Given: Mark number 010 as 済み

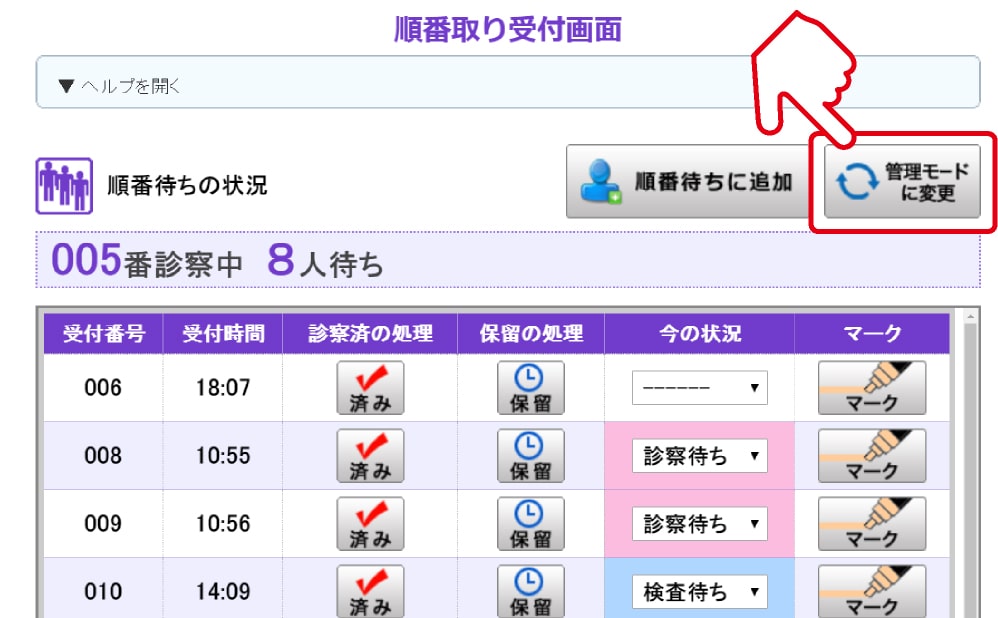Looking at the screenshot, I should 370,591.
